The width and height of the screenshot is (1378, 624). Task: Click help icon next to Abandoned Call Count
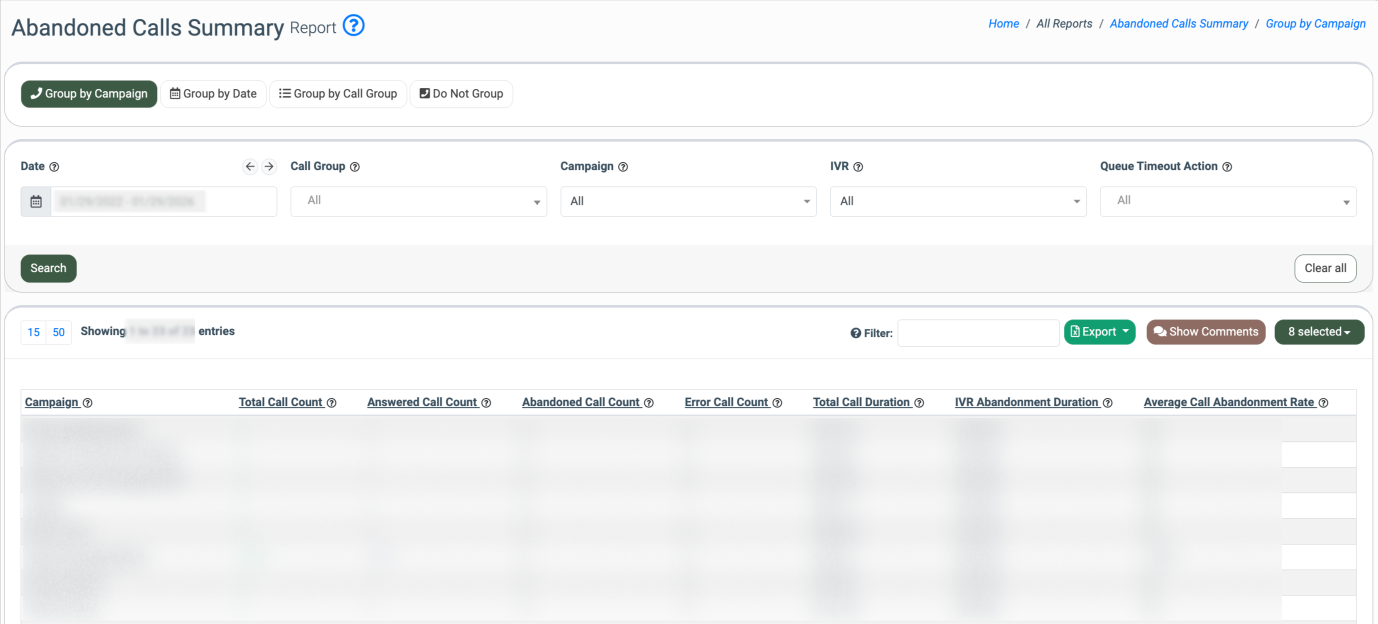[649, 403]
